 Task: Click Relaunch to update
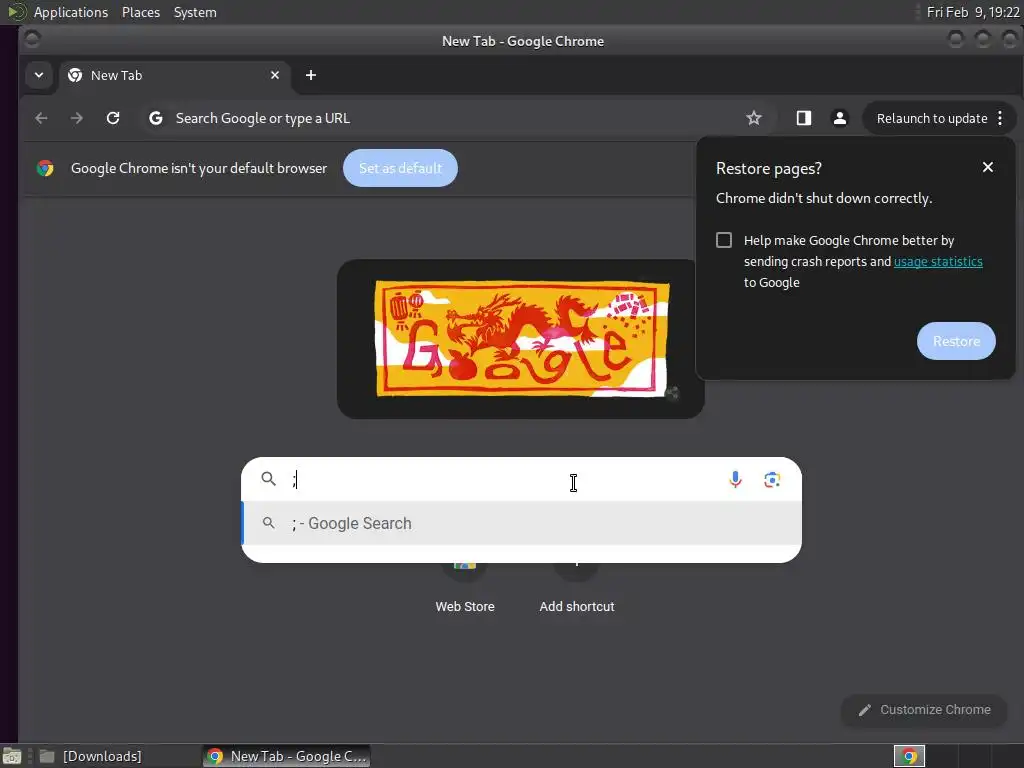(931, 118)
